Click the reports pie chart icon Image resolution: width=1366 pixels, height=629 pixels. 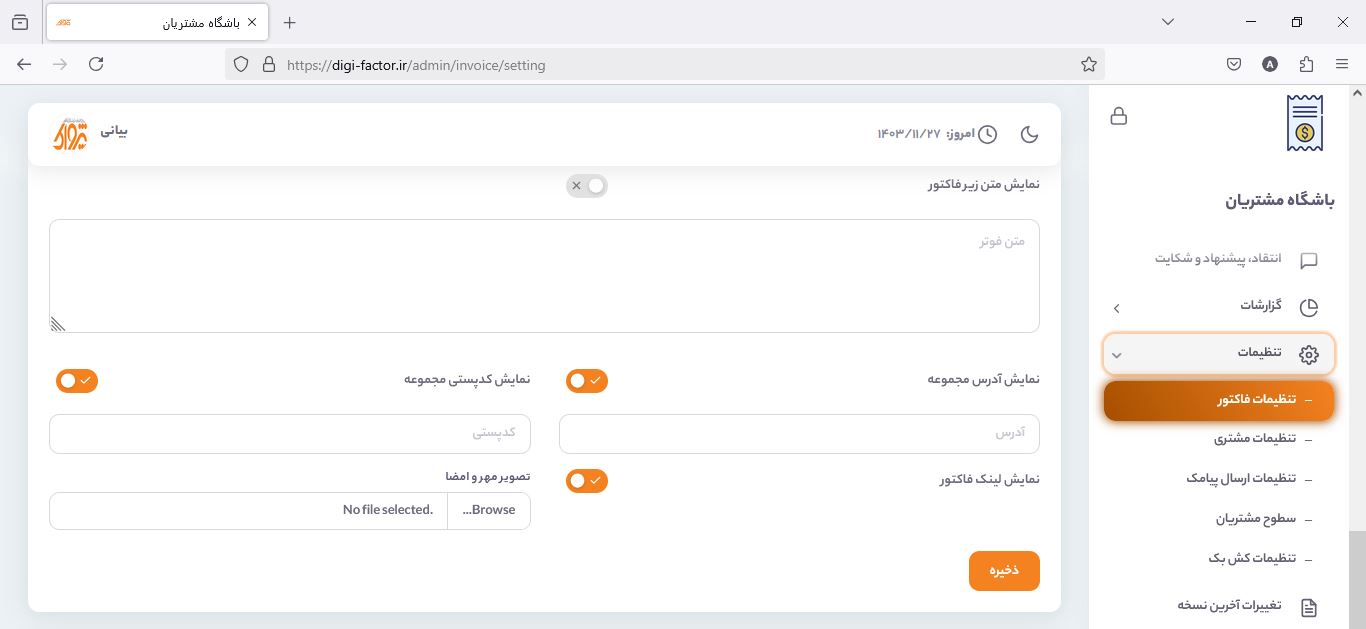[x=1308, y=307]
